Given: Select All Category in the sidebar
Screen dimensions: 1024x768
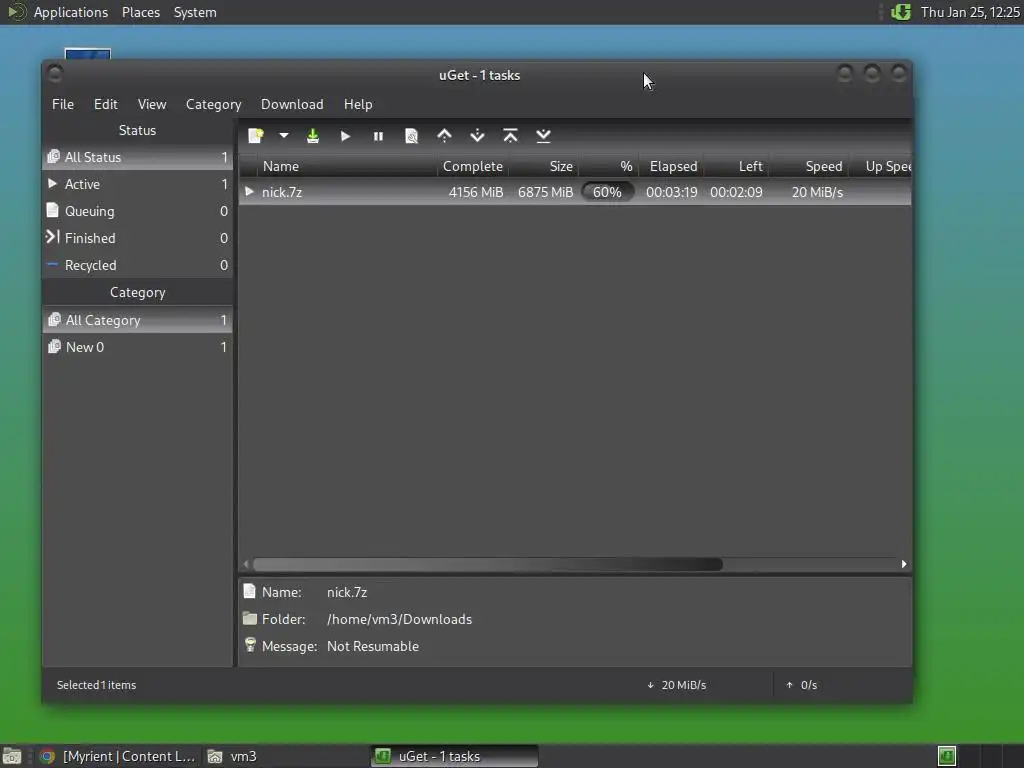Looking at the screenshot, I should [138, 320].
